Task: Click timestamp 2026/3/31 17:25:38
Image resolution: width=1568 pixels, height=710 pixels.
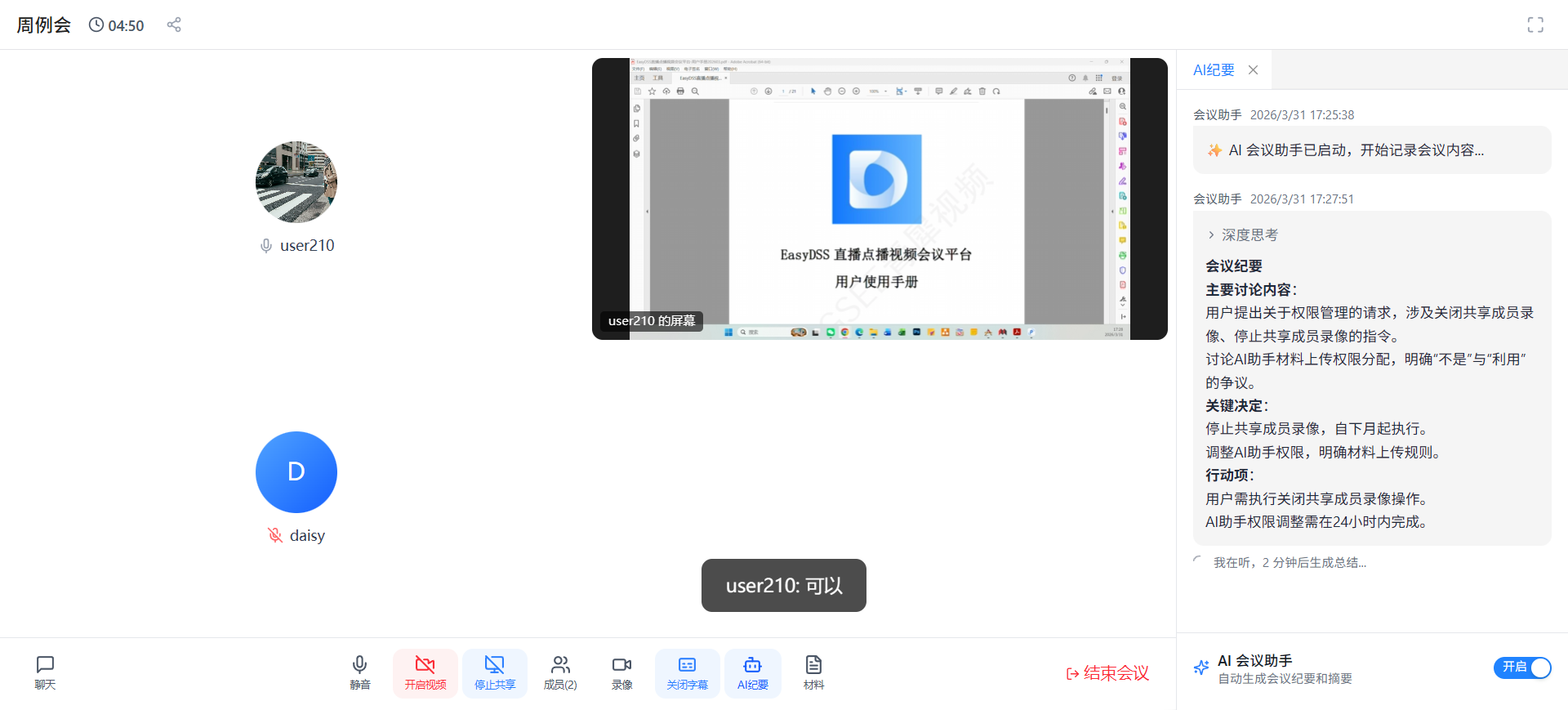Action: (1302, 115)
